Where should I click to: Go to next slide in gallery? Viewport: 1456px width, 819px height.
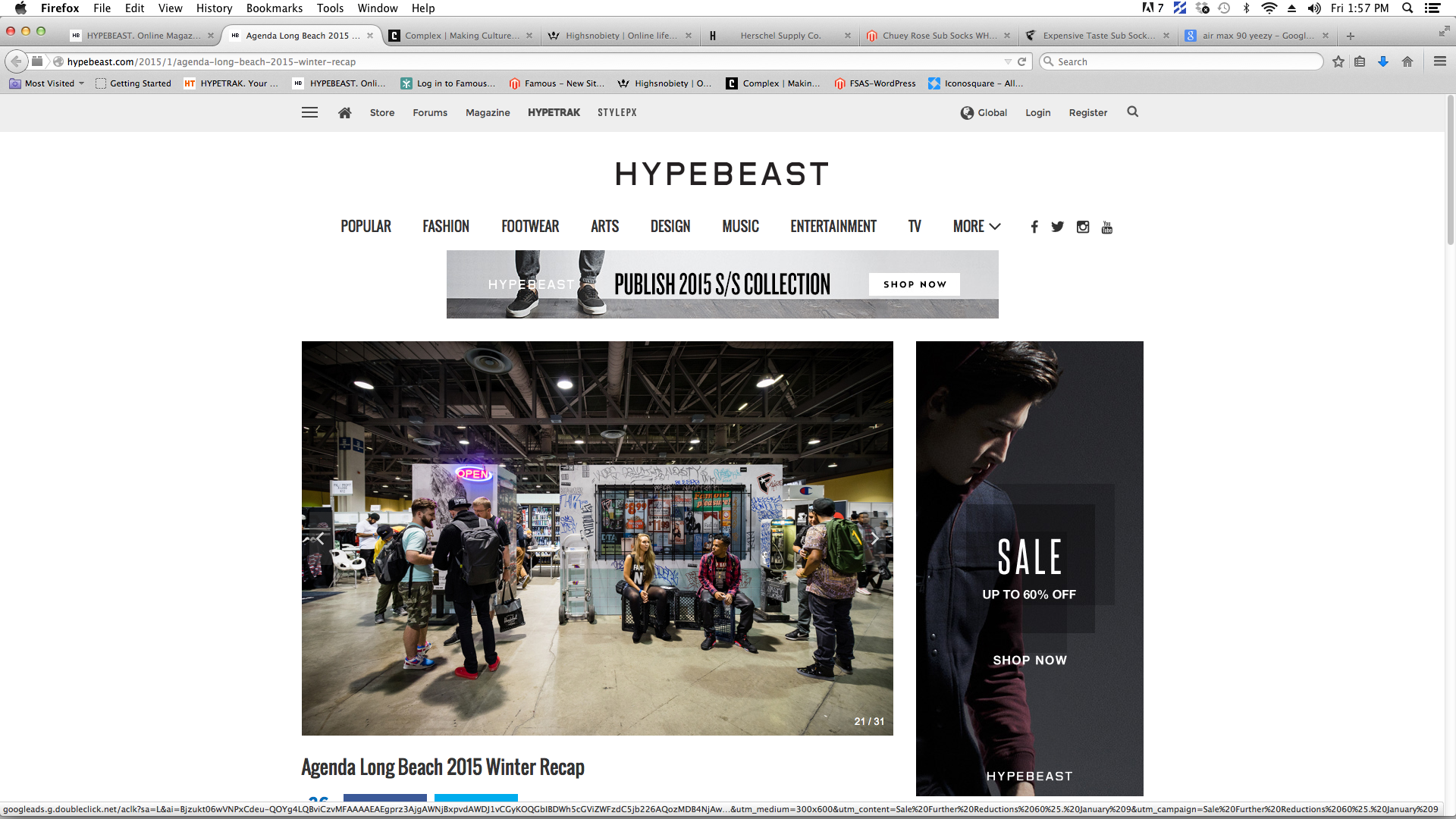[x=874, y=538]
